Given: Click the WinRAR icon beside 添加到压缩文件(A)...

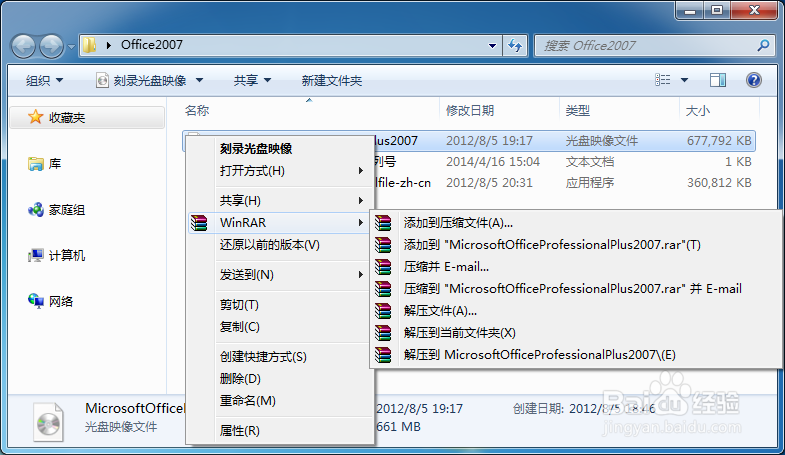Looking at the screenshot, I should 383,223.
